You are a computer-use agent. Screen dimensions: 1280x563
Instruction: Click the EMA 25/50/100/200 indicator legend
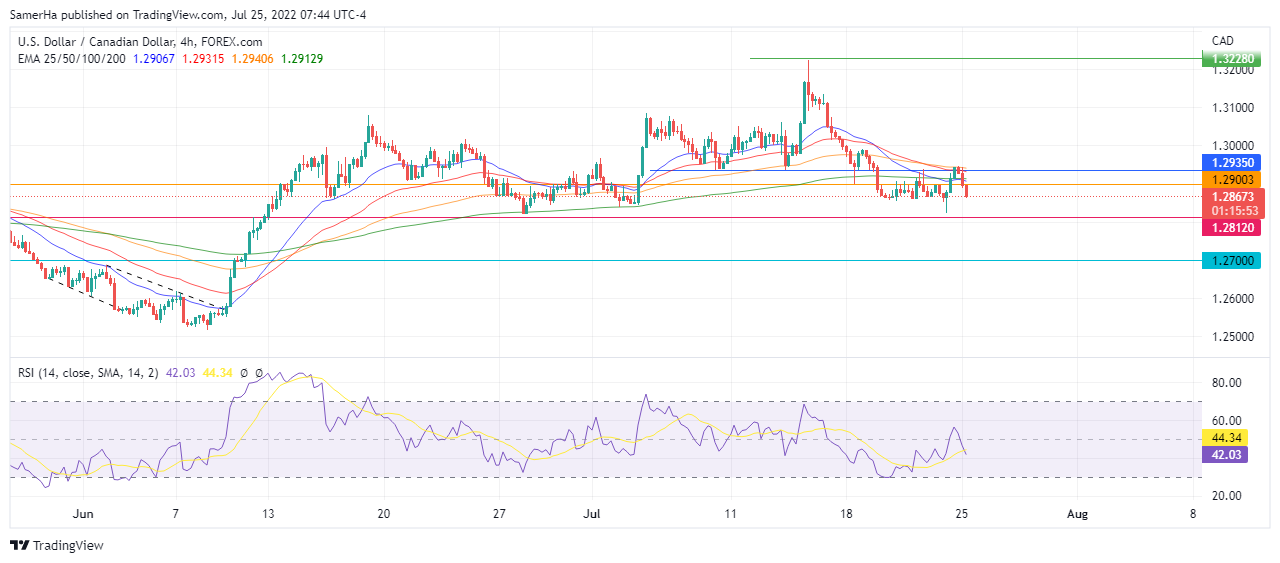coord(70,59)
